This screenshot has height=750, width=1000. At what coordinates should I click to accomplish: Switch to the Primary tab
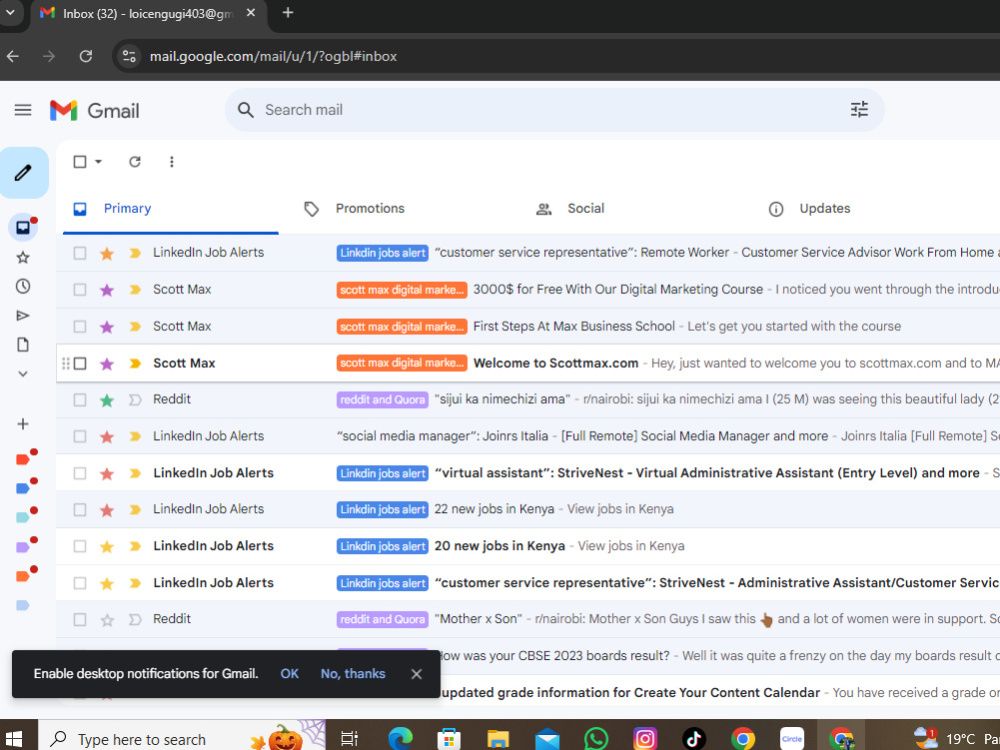point(171,209)
